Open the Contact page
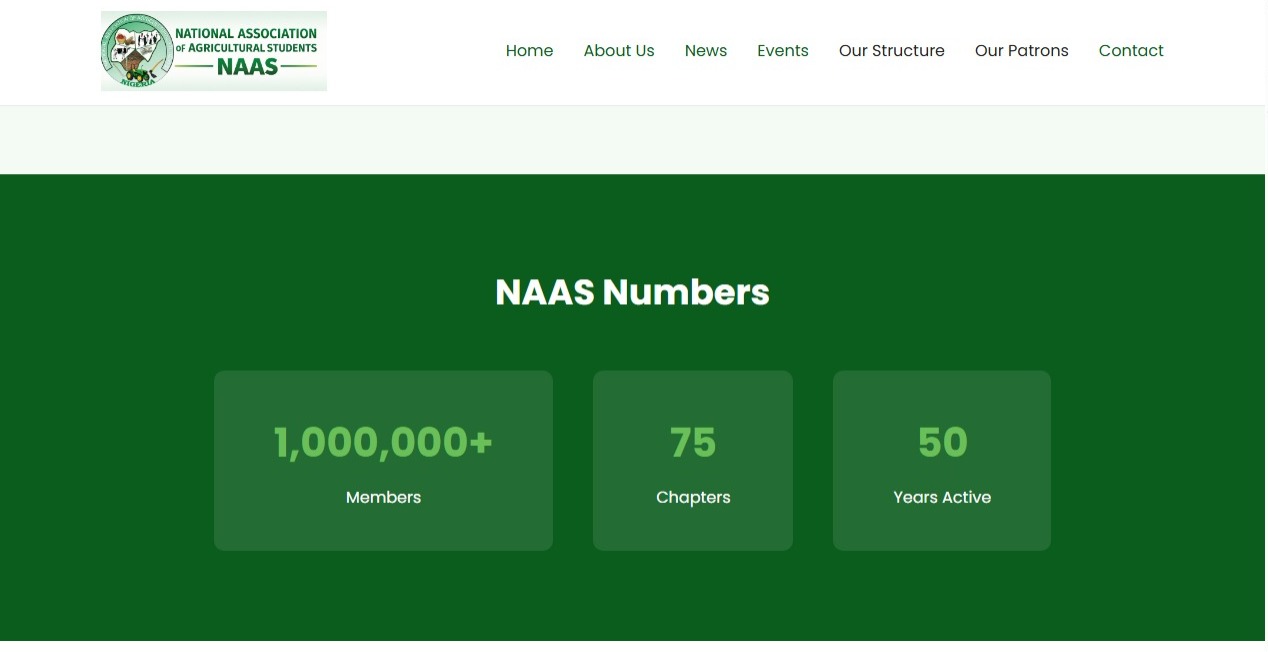 [1131, 50]
